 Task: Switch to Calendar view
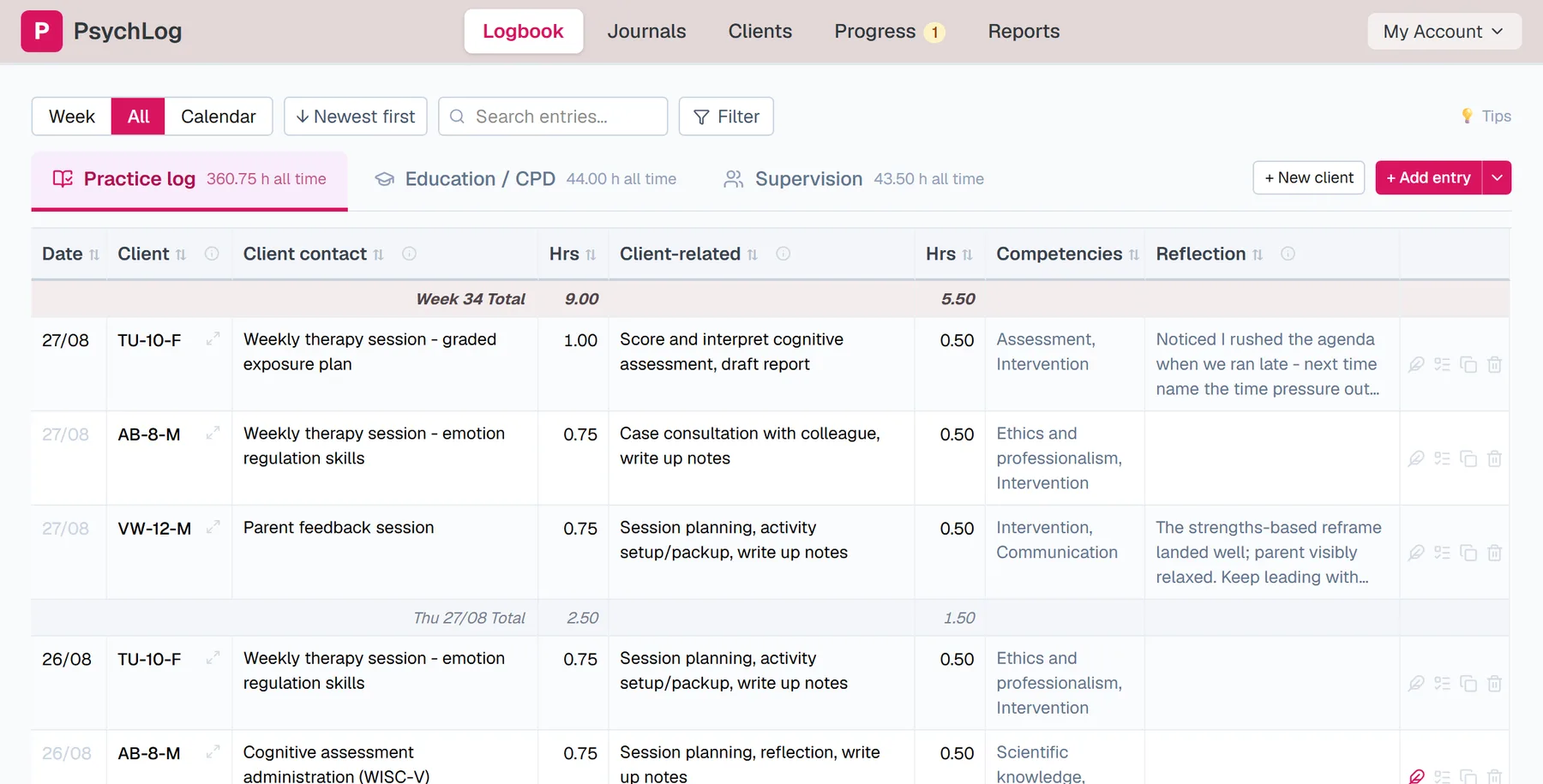tap(219, 117)
